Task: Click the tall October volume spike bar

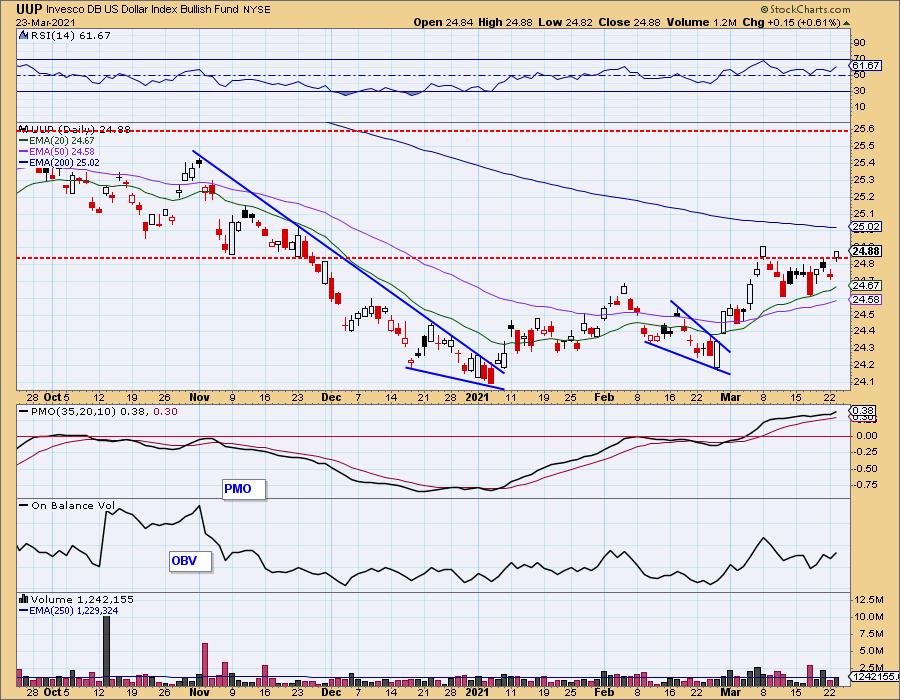Action: coord(106,652)
